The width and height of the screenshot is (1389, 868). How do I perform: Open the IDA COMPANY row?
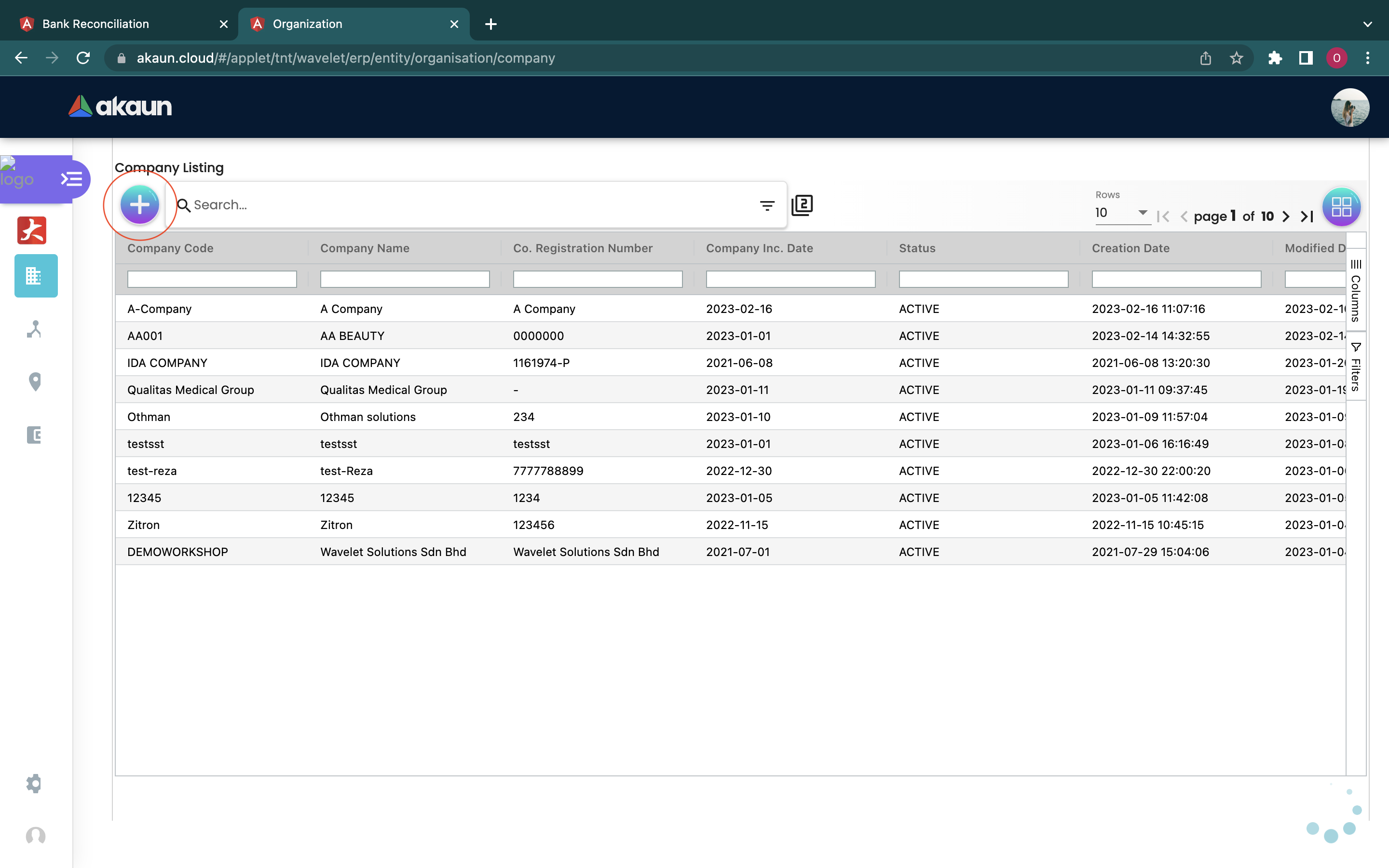click(x=167, y=363)
